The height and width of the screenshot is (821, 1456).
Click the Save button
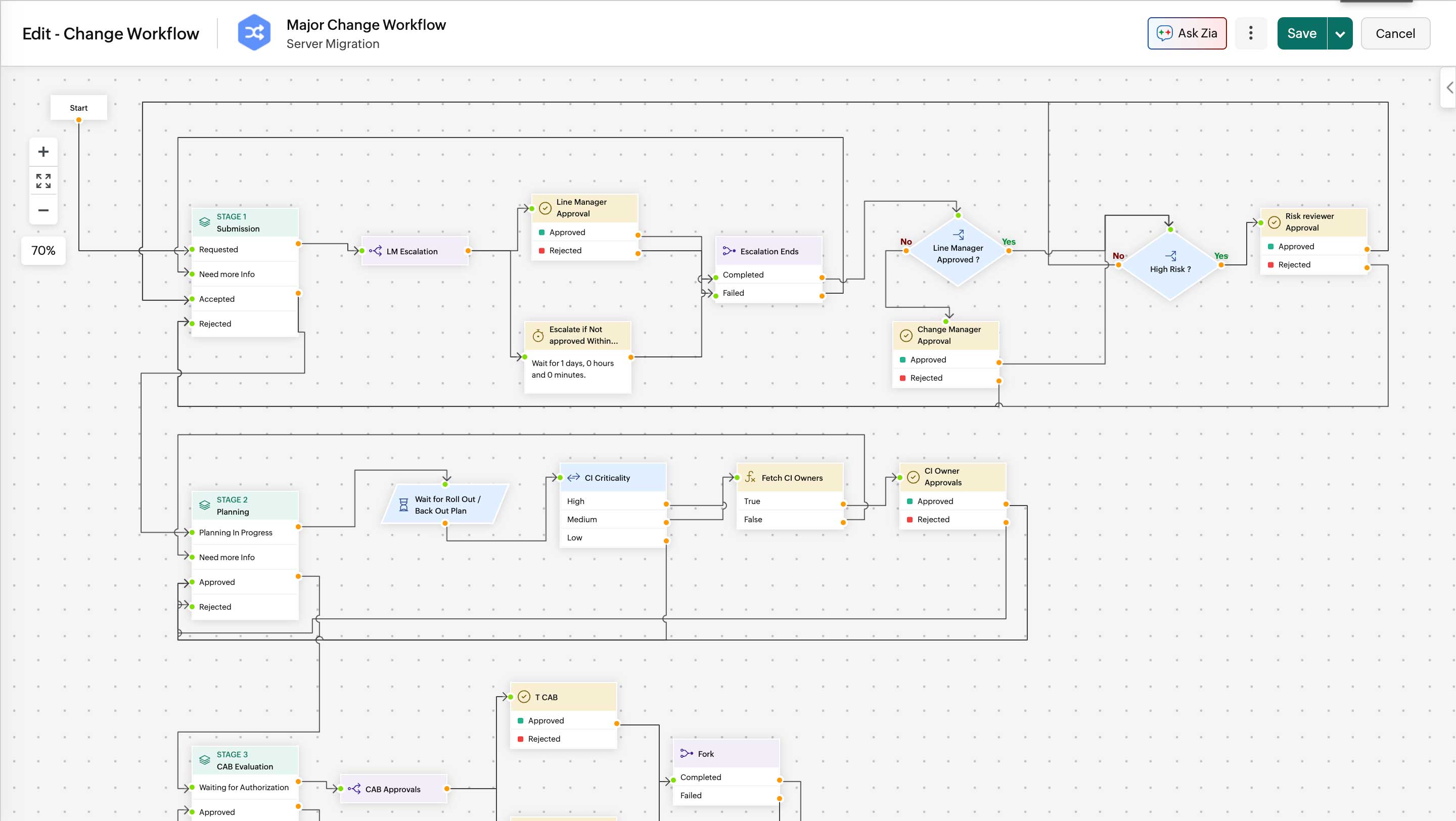click(1302, 33)
